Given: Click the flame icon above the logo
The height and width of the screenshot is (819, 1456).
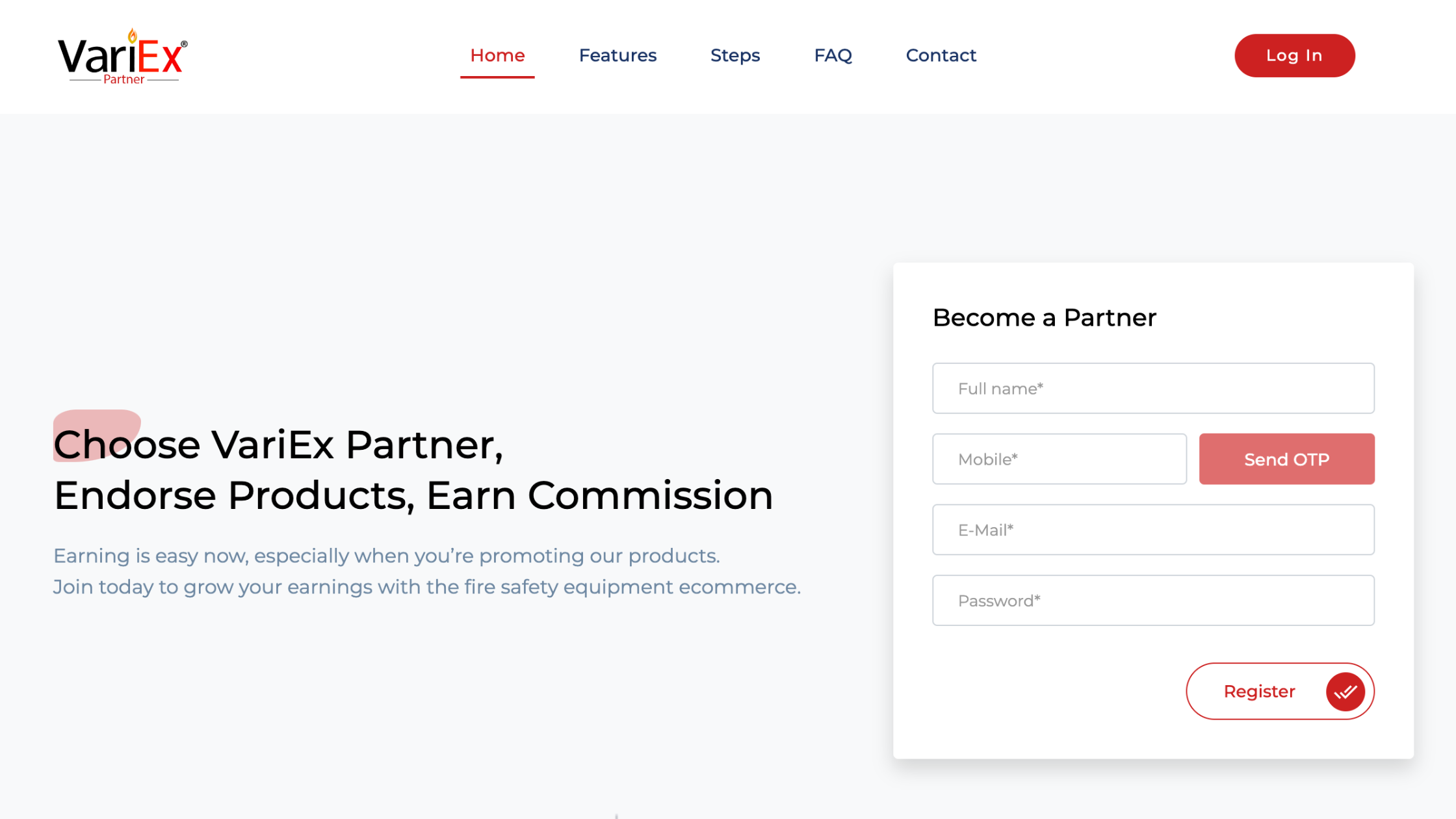Looking at the screenshot, I should [133, 35].
